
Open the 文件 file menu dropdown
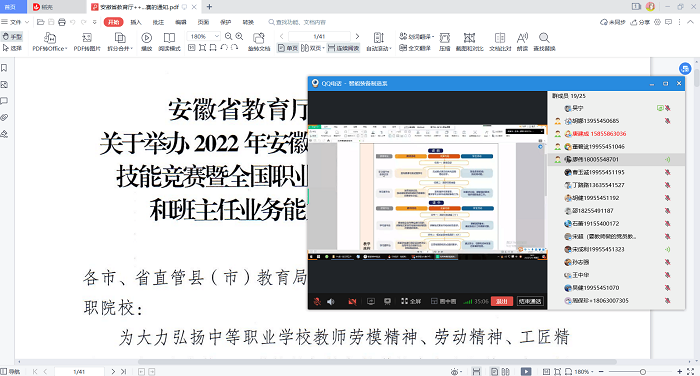pos(16,22)
